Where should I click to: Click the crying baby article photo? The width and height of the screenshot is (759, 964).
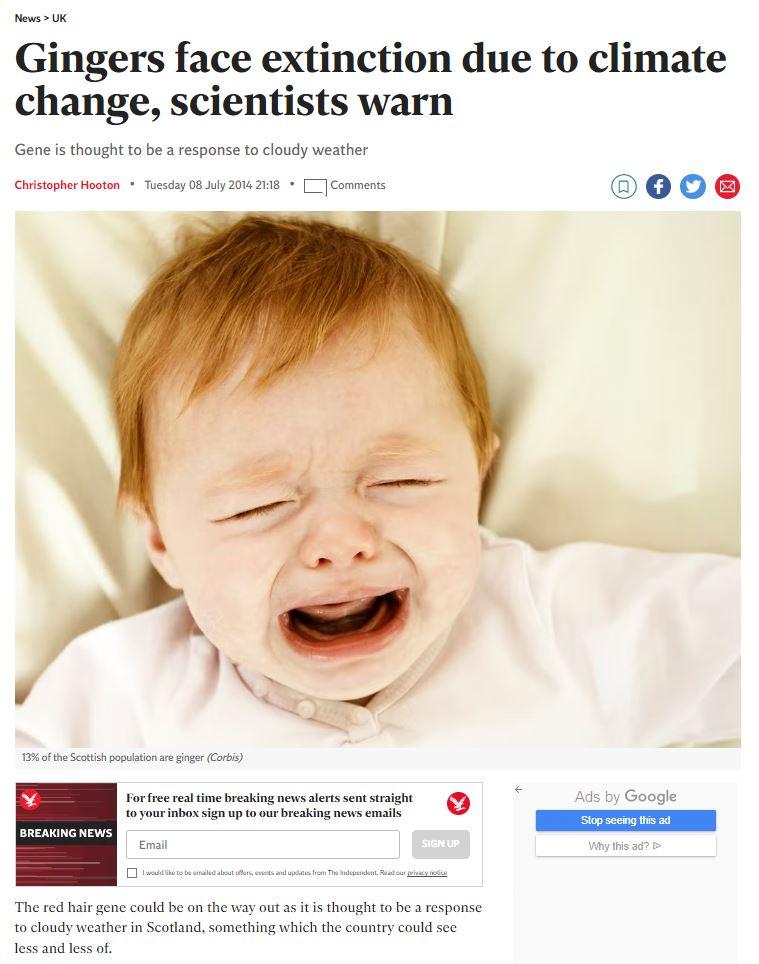point(377,480)
